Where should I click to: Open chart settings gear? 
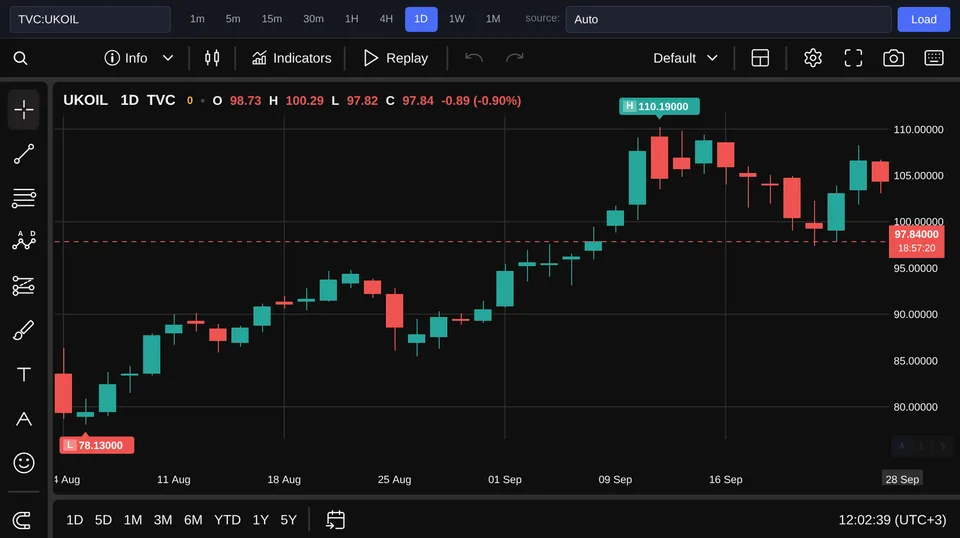pyautogui.click(x=812, y=58)
